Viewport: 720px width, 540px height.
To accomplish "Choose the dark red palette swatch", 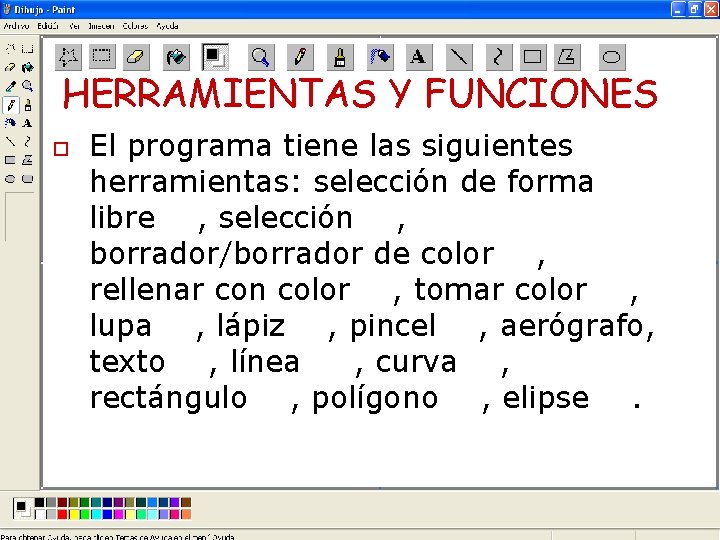I will pos(62,503).
